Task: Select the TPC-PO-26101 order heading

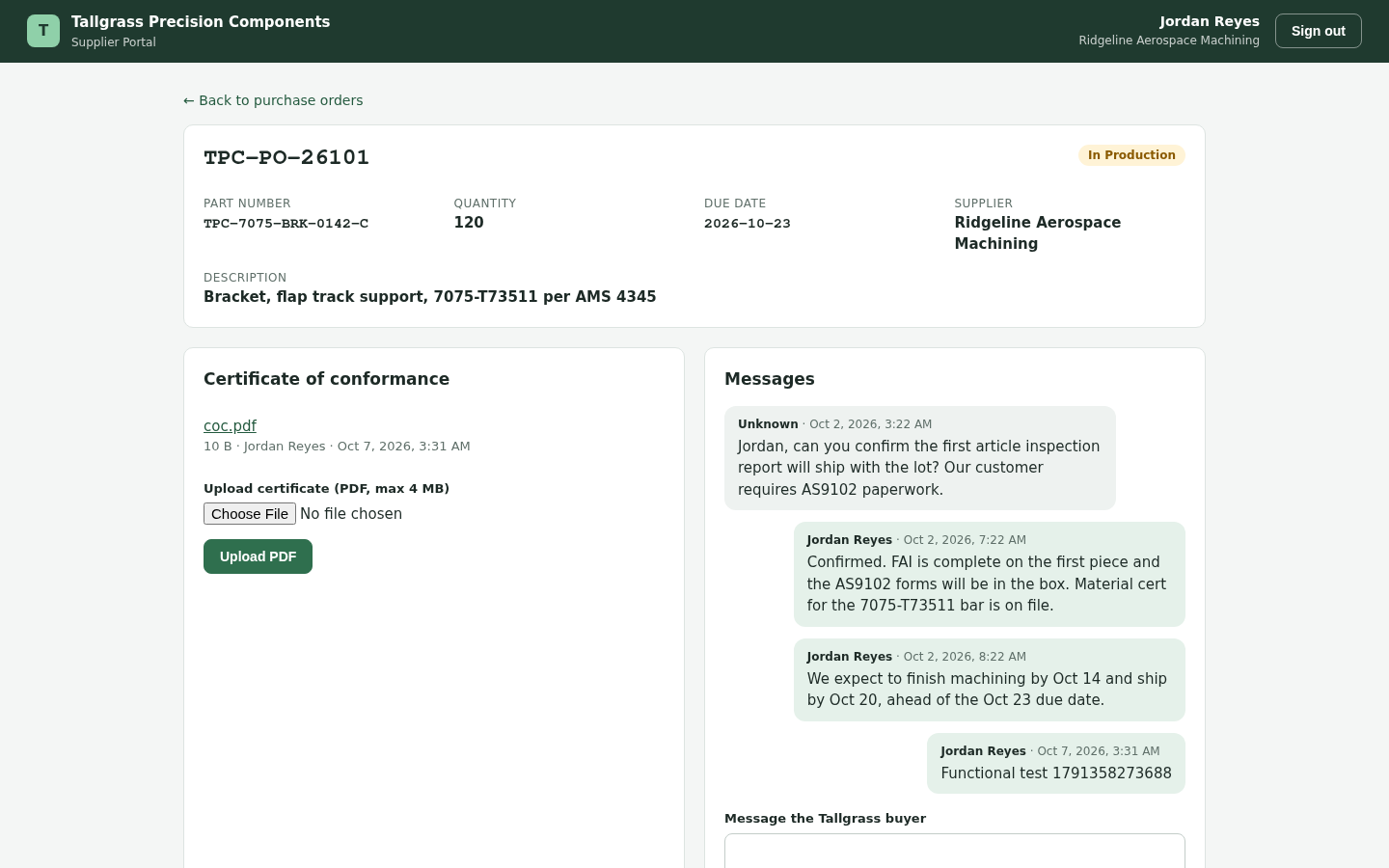Action: [x=286, y=157]
